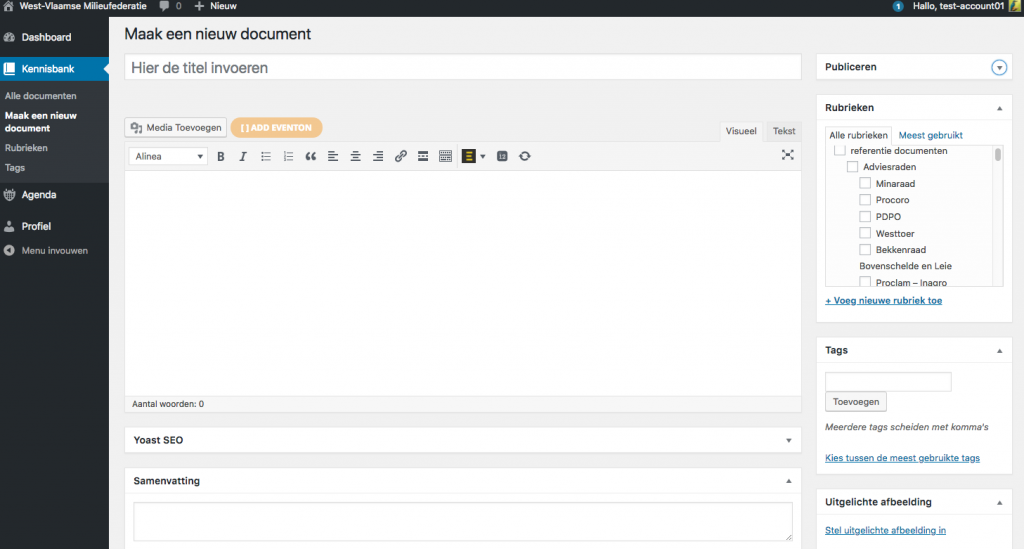1024x549 pixels.
Task: Click the ADD EVENTON button
Action: click(276, 127)
